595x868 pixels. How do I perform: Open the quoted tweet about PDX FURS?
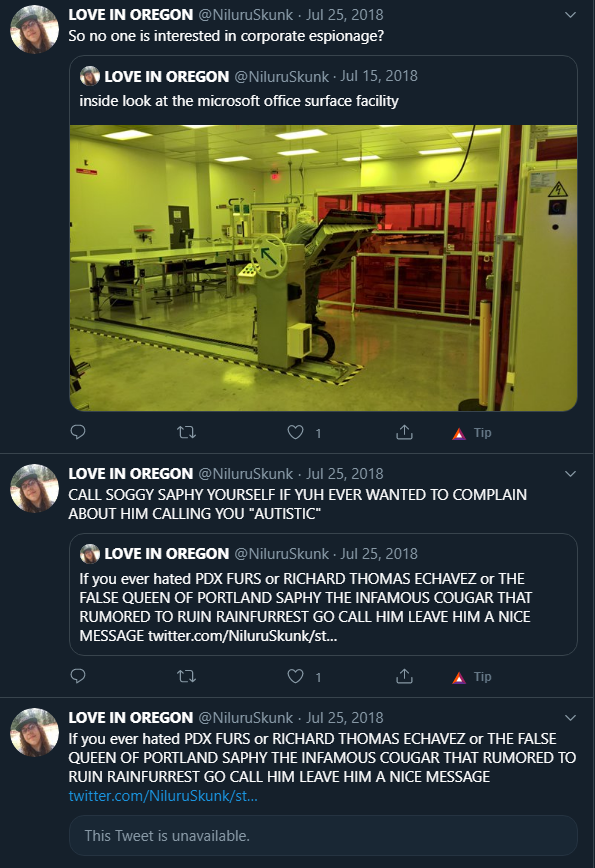click(323, 594)
